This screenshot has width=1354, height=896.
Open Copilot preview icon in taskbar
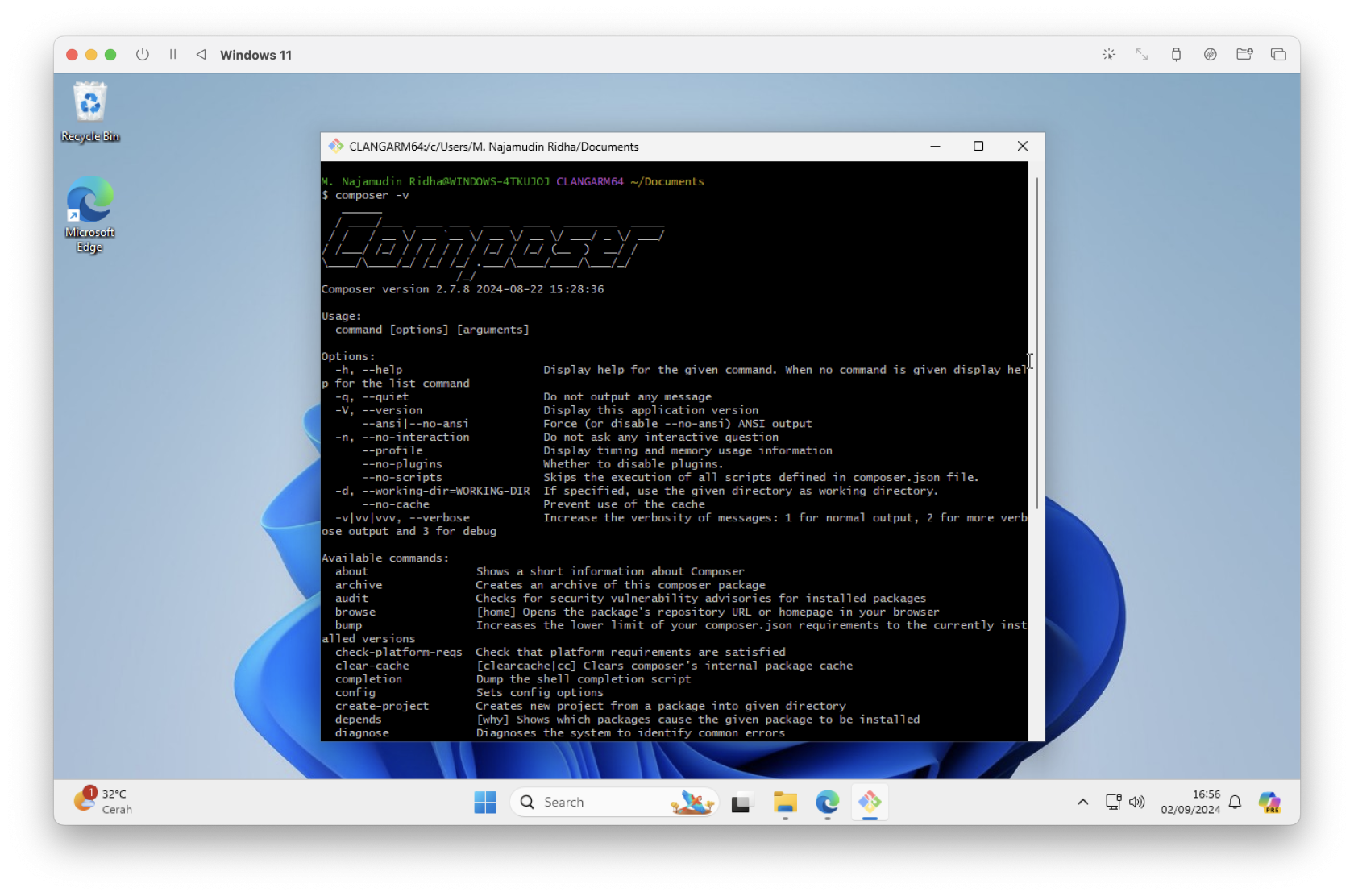pyautogui.click(x=1269, y=802)
